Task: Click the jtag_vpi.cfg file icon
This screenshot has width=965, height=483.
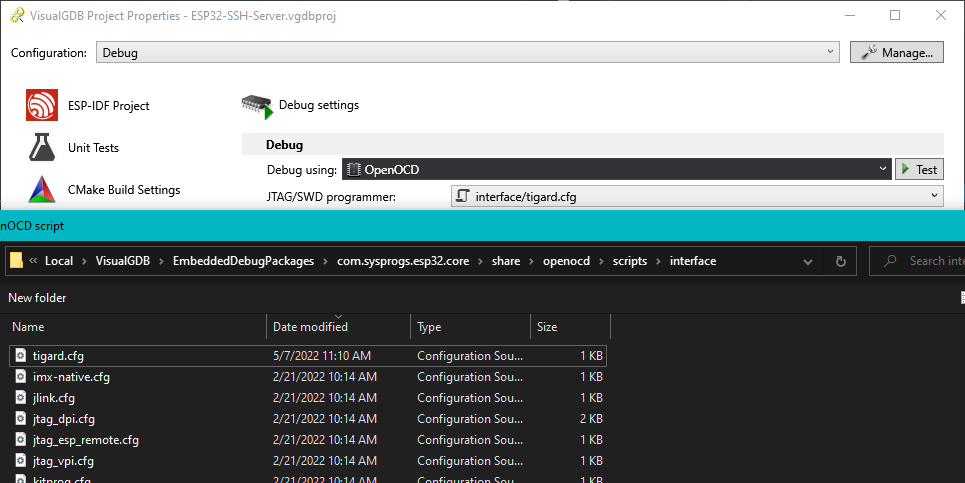Action: click(21, 461)
